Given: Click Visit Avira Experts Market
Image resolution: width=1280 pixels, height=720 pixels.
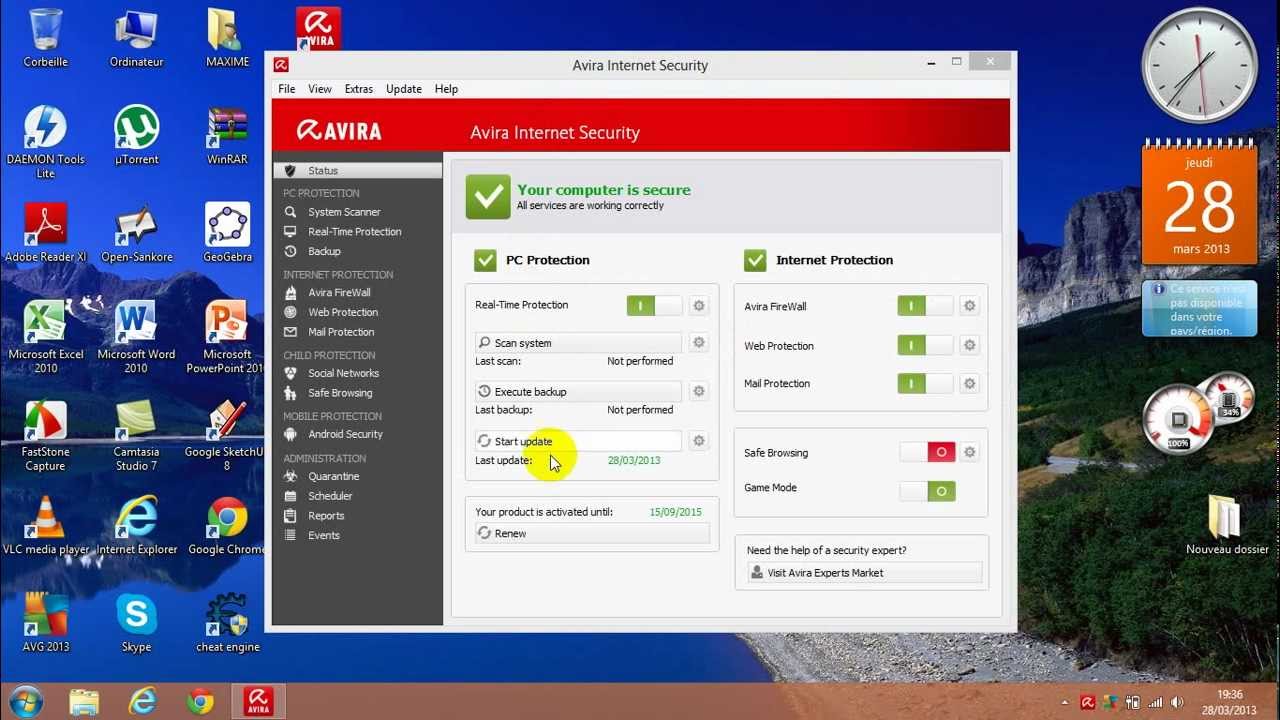Looking at the screenshot, I should click(865, 573).
